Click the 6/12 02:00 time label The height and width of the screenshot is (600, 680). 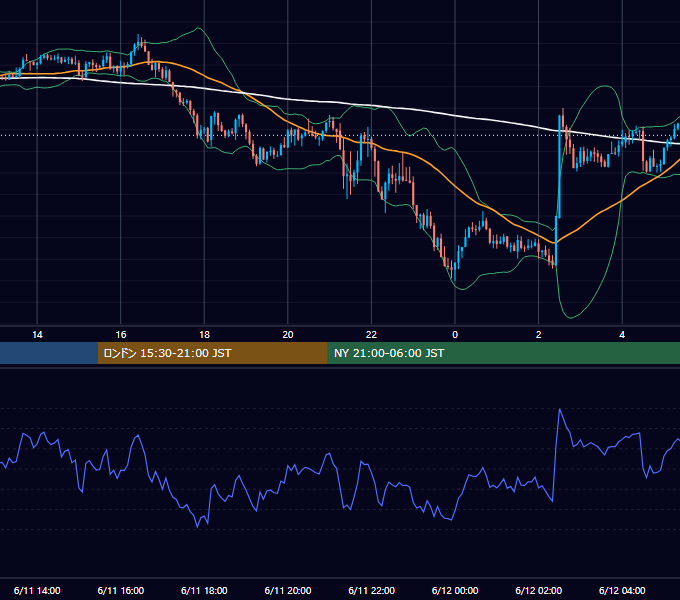[x=539, y=590]
